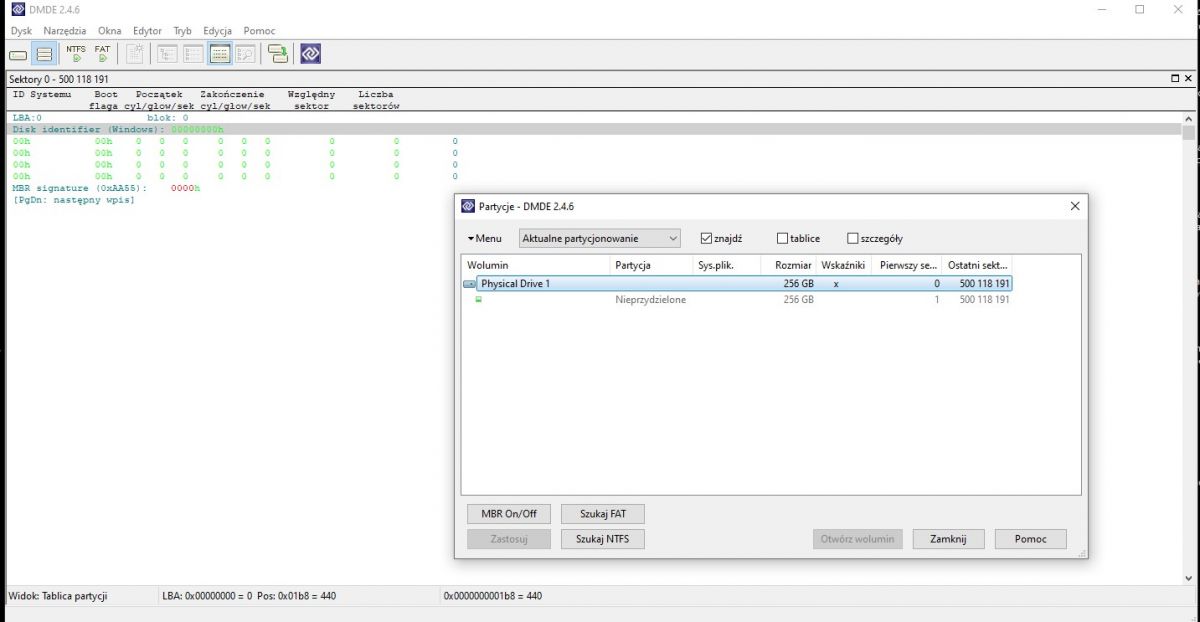Click the Zamknij button

tap(948, 539)
